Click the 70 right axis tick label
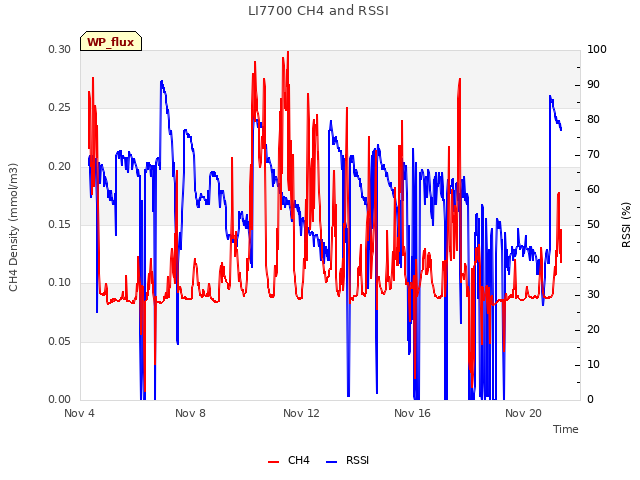This screenshot has height=480, width=640. (593, 155)
